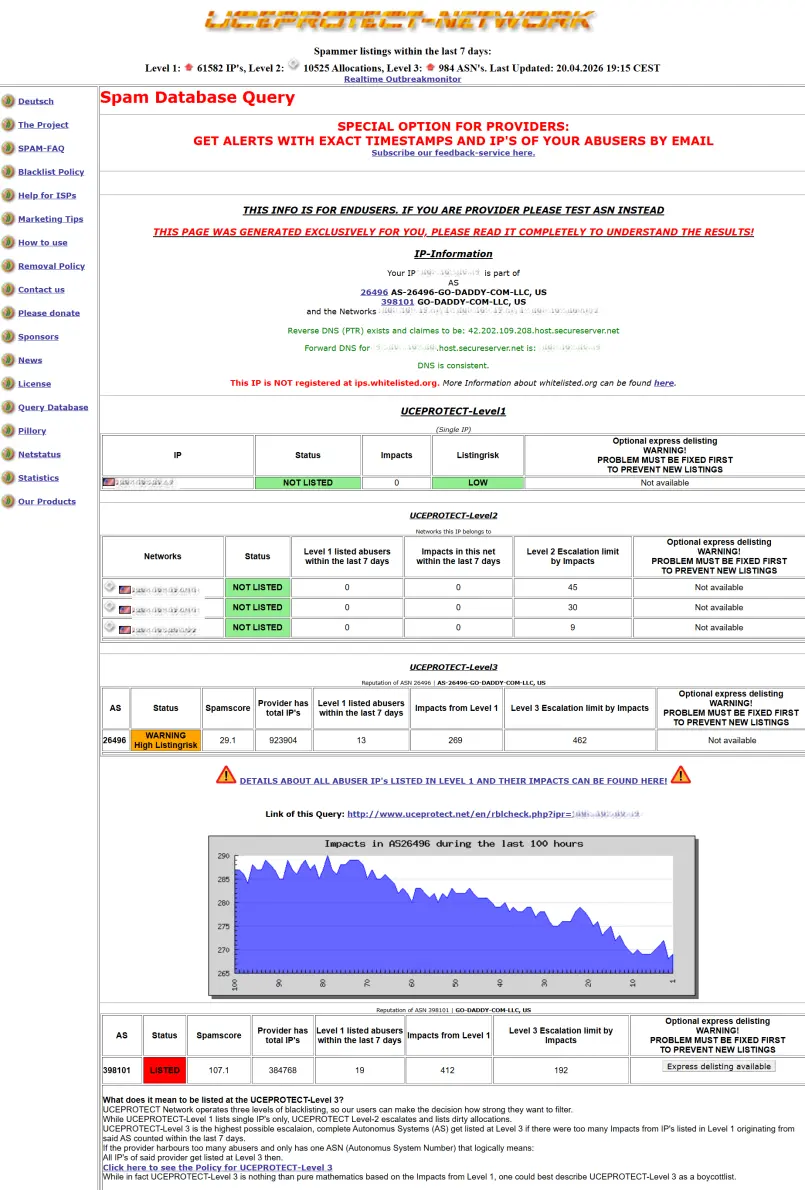The width and height of the screenshot is (805, 1190).
Task: Click the bullet icon beside Statistics
Action: (x=8, y=477)
